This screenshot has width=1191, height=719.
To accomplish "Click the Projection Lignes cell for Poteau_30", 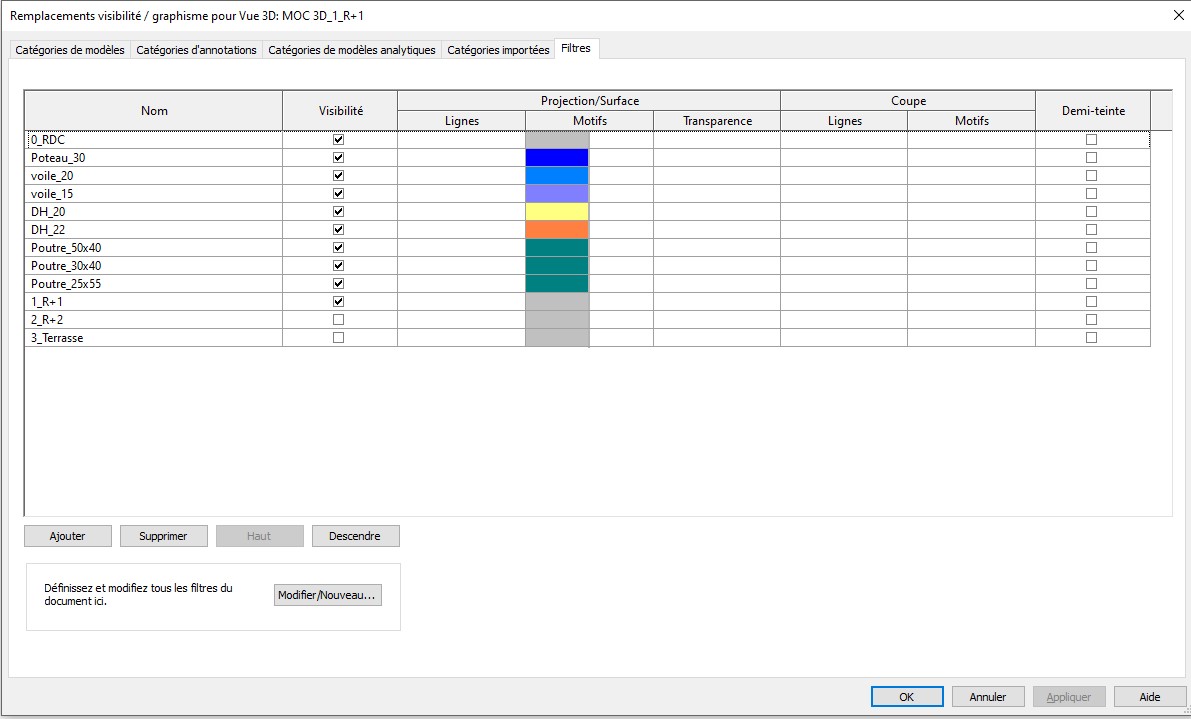I will (461, 158).
